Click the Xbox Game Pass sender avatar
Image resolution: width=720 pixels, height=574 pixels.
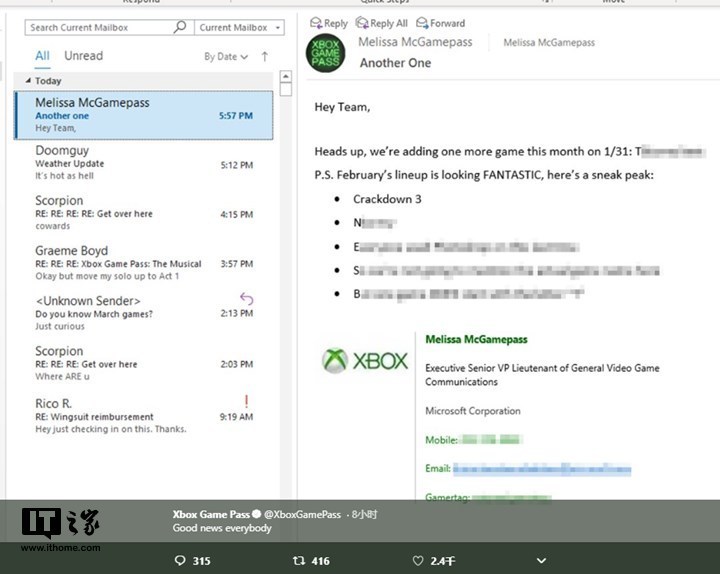[325, 53]
